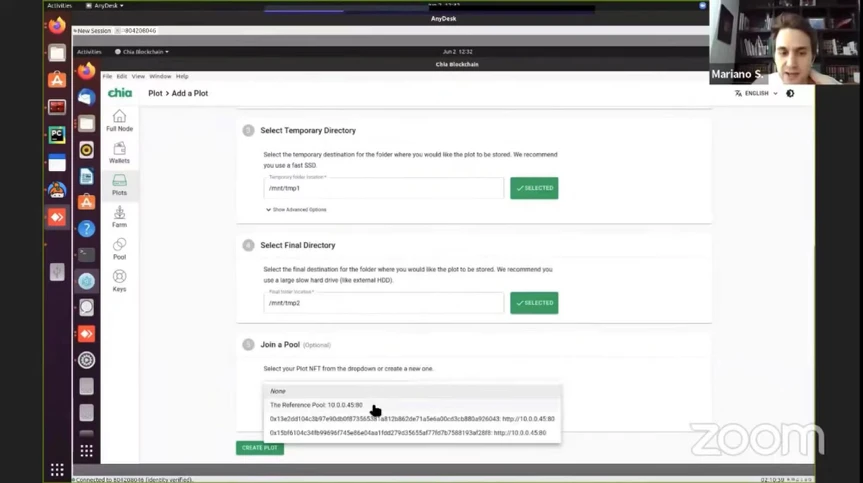Image resolution: width=863 pixels, height=483 pixels.
Task: Click the final folder location field
Action: tap(384, 303)
